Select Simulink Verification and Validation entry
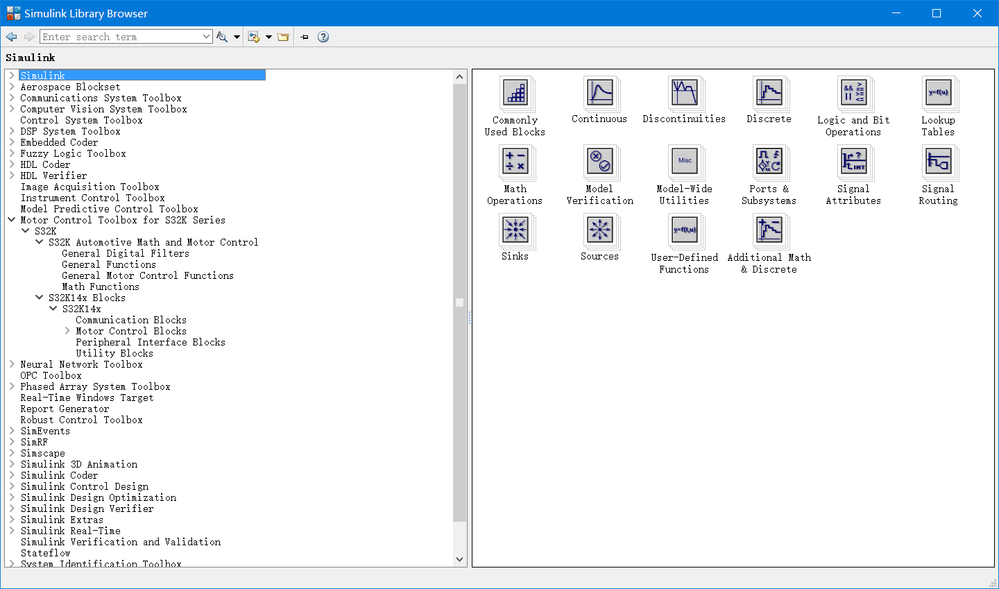The width and height of the screenshot is (999, 589). tap(120, 542)
